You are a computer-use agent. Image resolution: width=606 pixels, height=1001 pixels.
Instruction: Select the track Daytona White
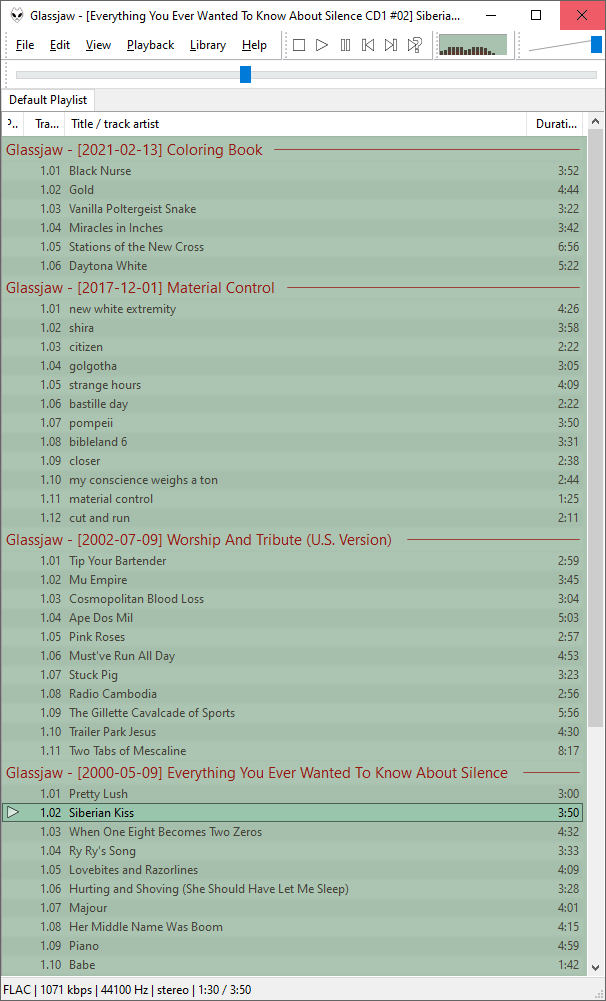[294, 266]
